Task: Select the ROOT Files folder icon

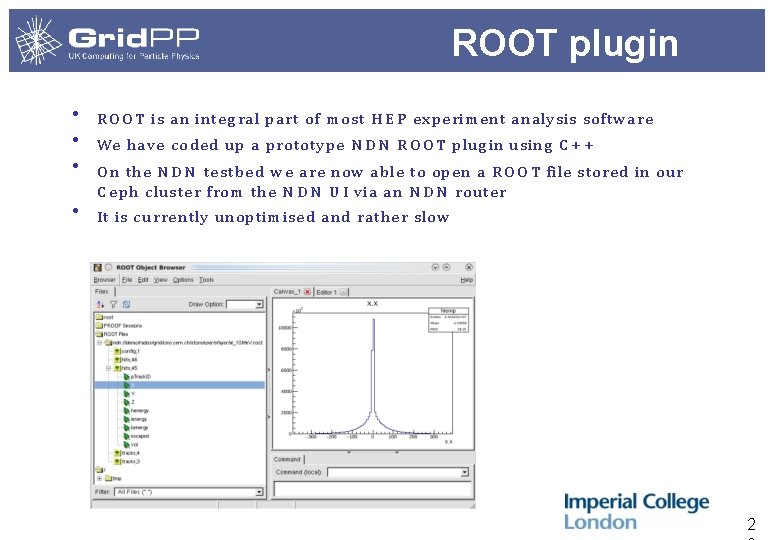Action: [x=99, y=334]
